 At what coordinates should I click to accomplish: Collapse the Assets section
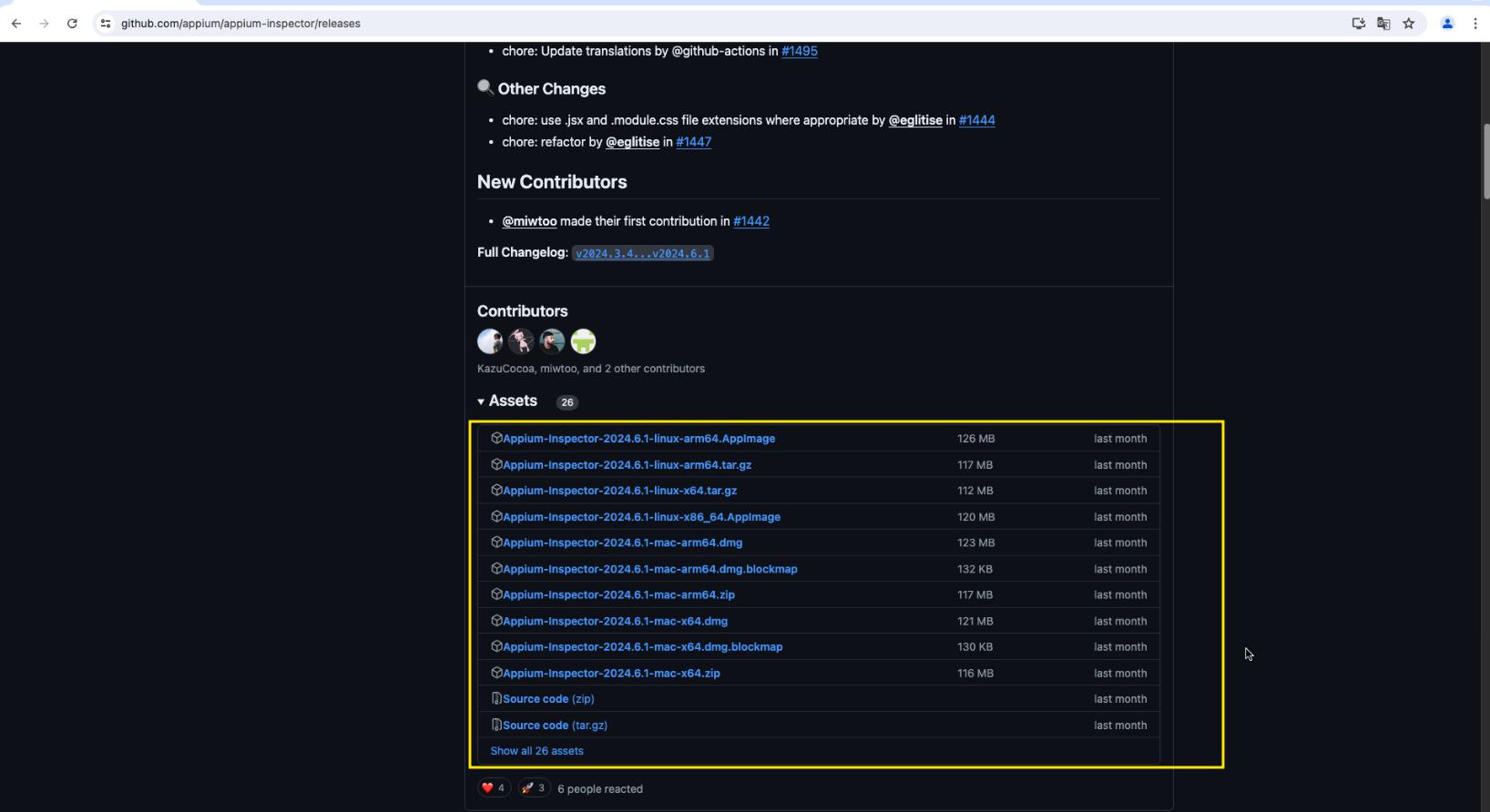(x=507, y=401)
